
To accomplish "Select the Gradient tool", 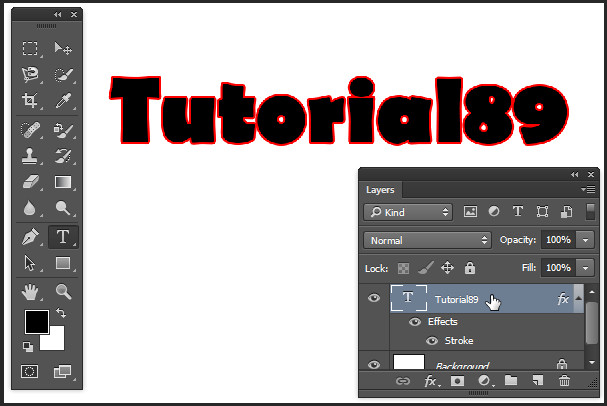I will pos(63,182).
